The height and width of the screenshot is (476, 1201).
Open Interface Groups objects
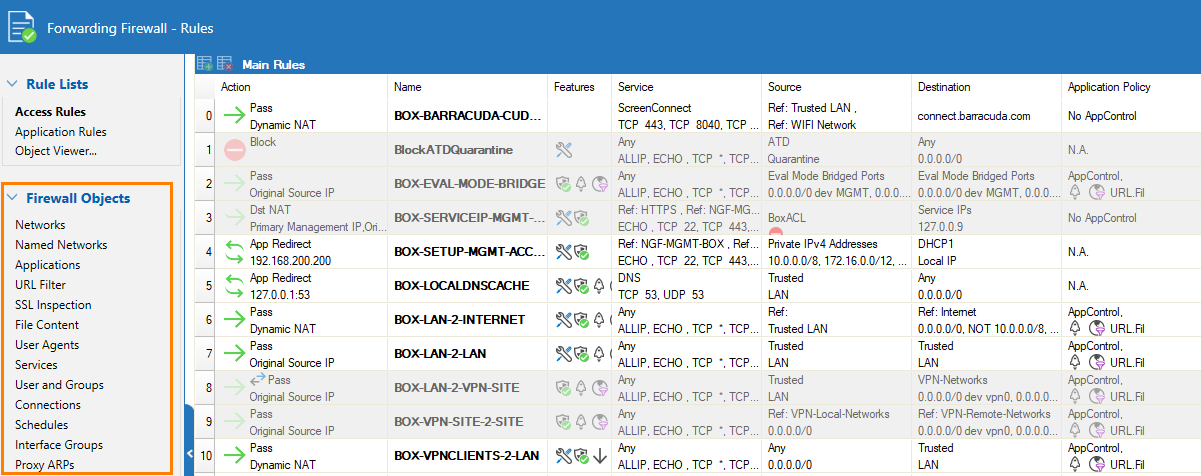(59, 445)
